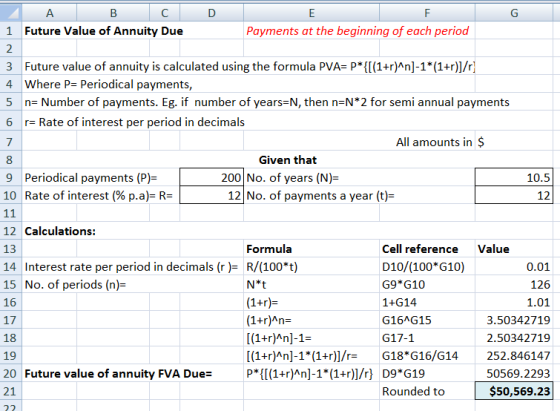Click the red 'Payments at the beginning of each period' text
This screenshot has height=411, width=560.
pos(358,31)
